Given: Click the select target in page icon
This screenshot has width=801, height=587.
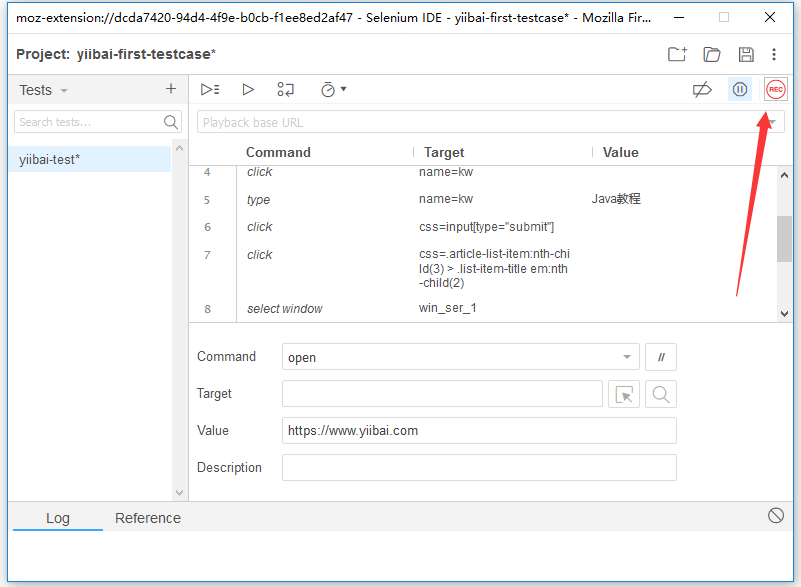Looking at the screenshot, I should [624, 394].
